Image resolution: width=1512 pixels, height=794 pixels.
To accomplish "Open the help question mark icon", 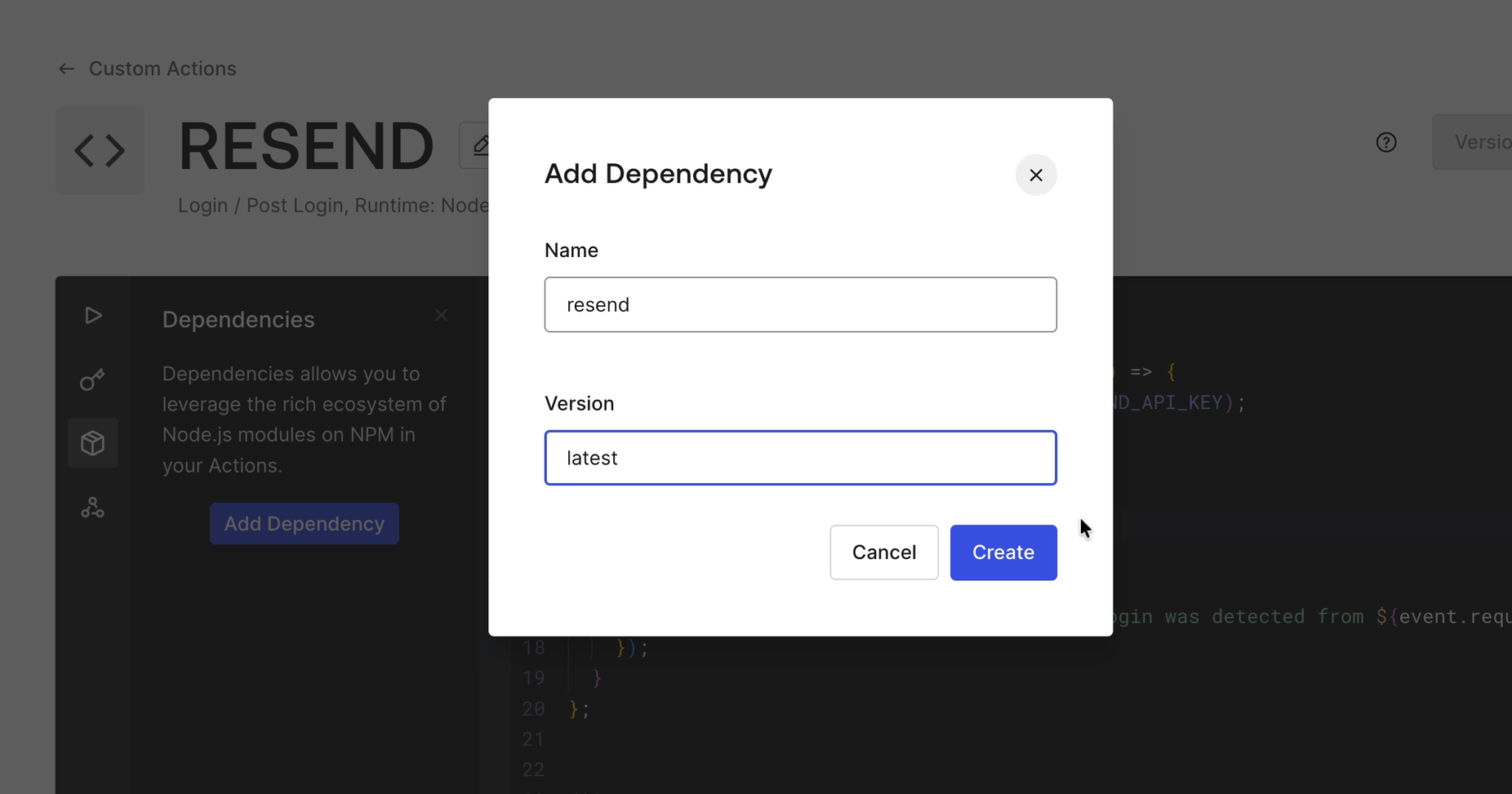I will (x=1386, y=142).
